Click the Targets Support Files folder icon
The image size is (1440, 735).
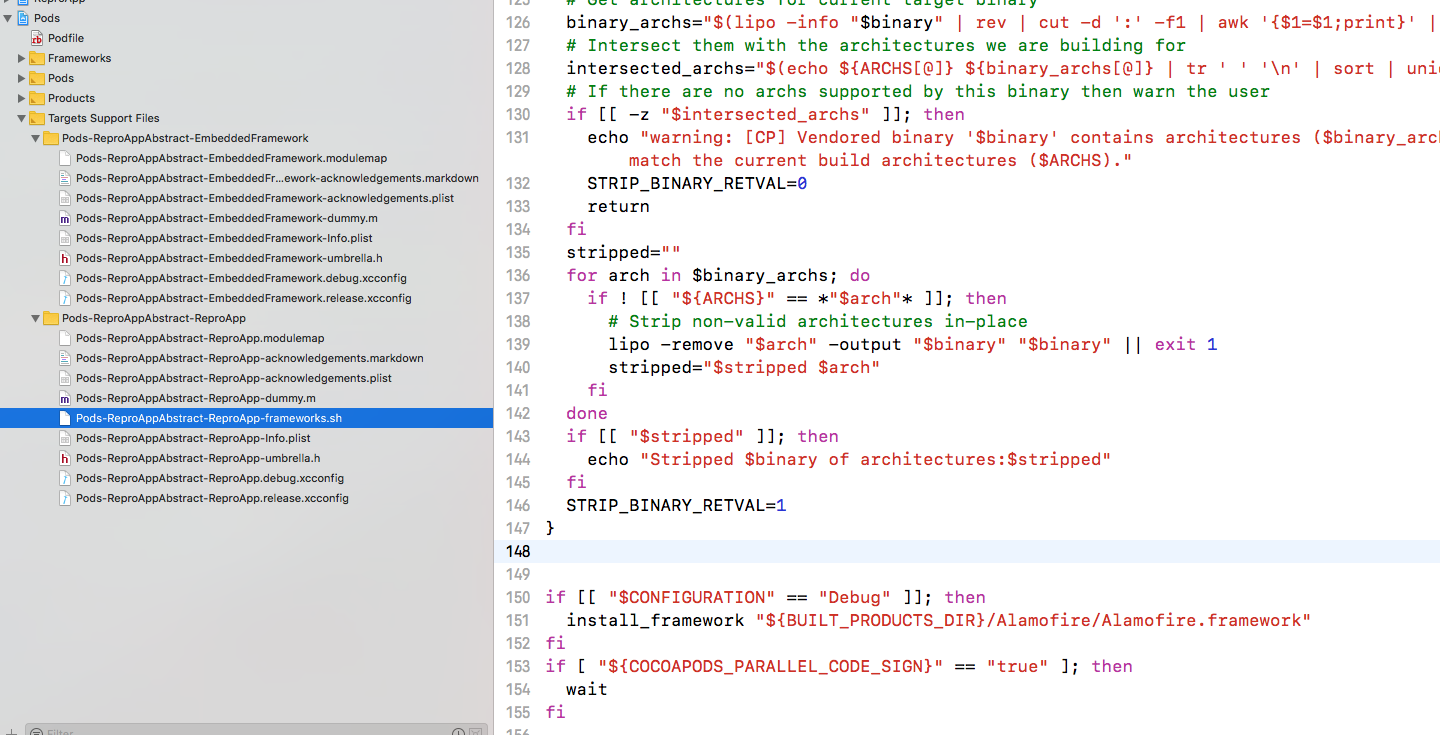click(37, 118)
